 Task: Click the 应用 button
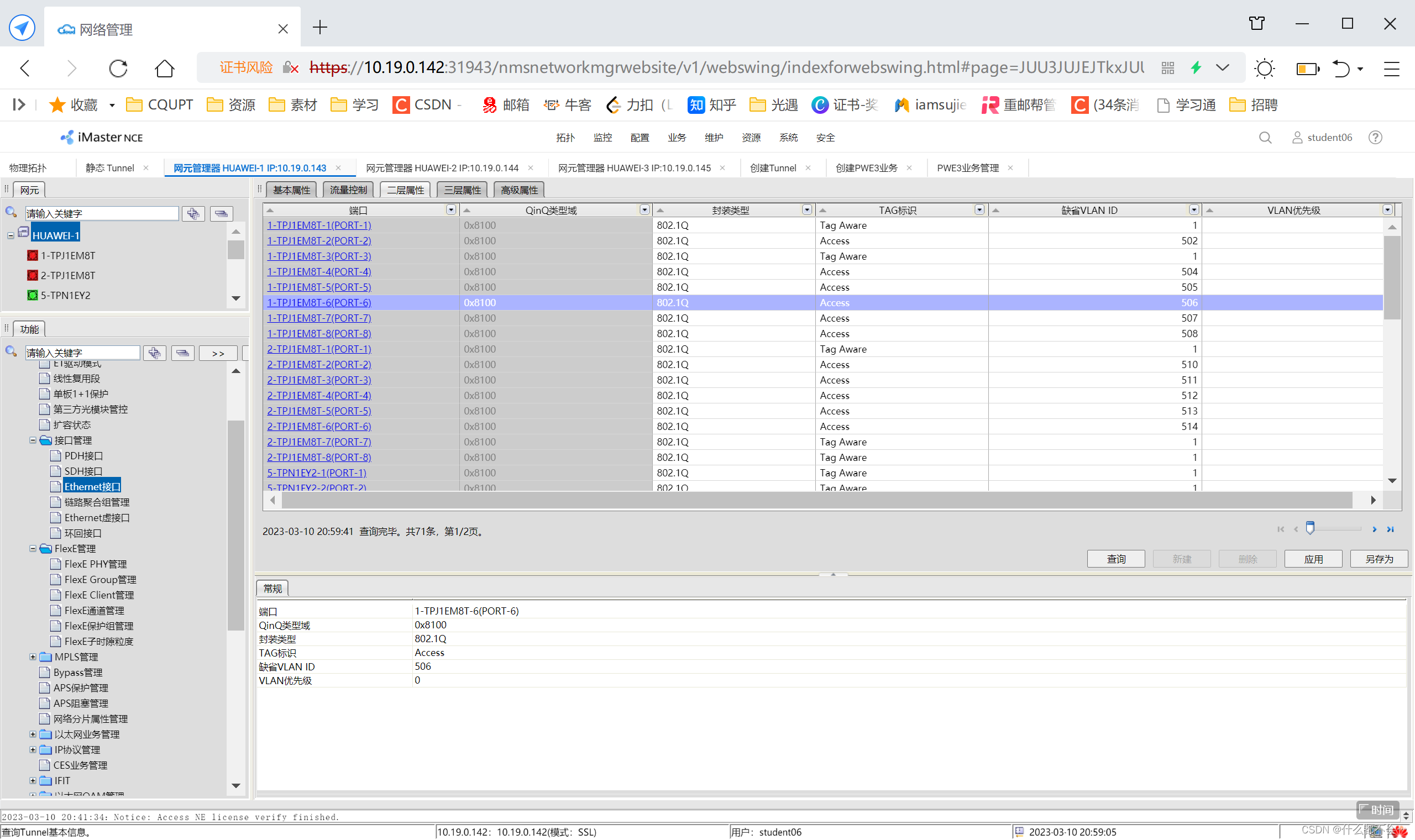click(1313, 559)
